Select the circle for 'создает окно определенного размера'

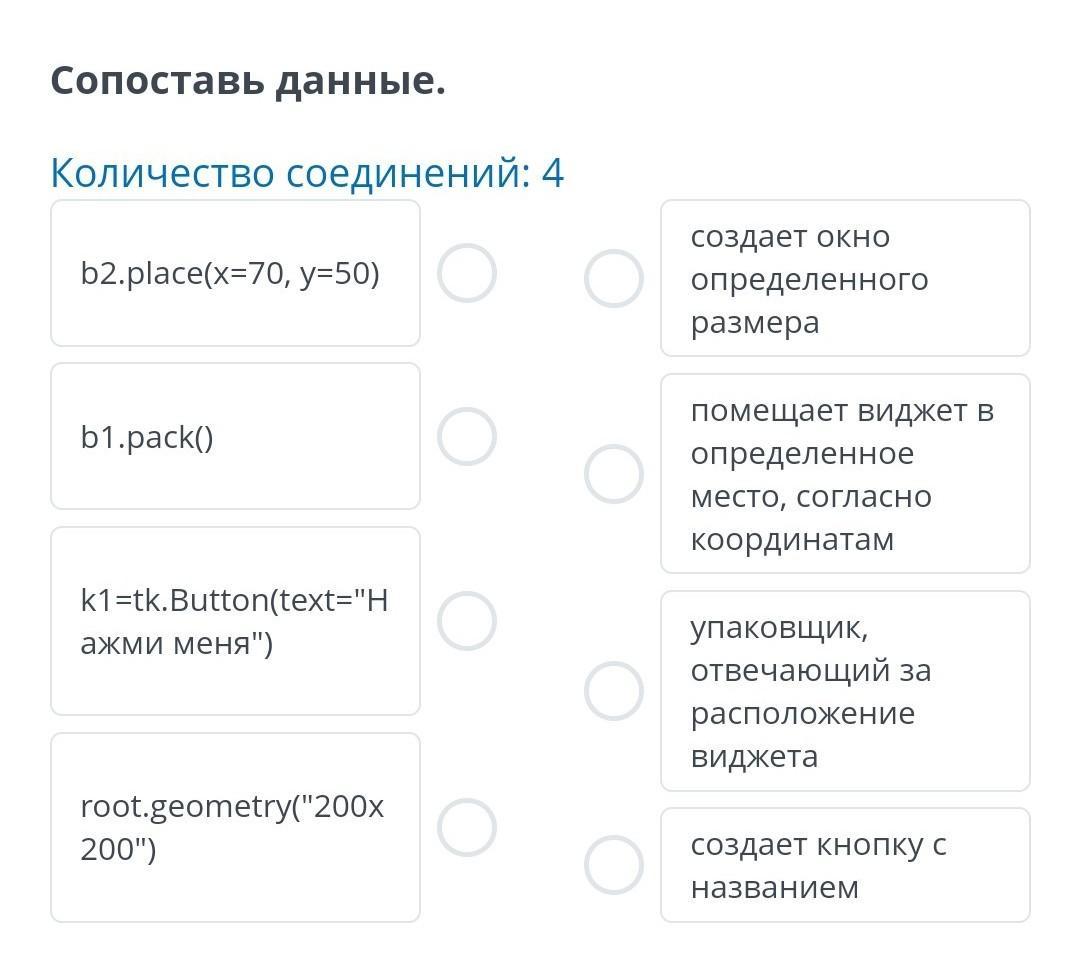click(x=613, y=278)
